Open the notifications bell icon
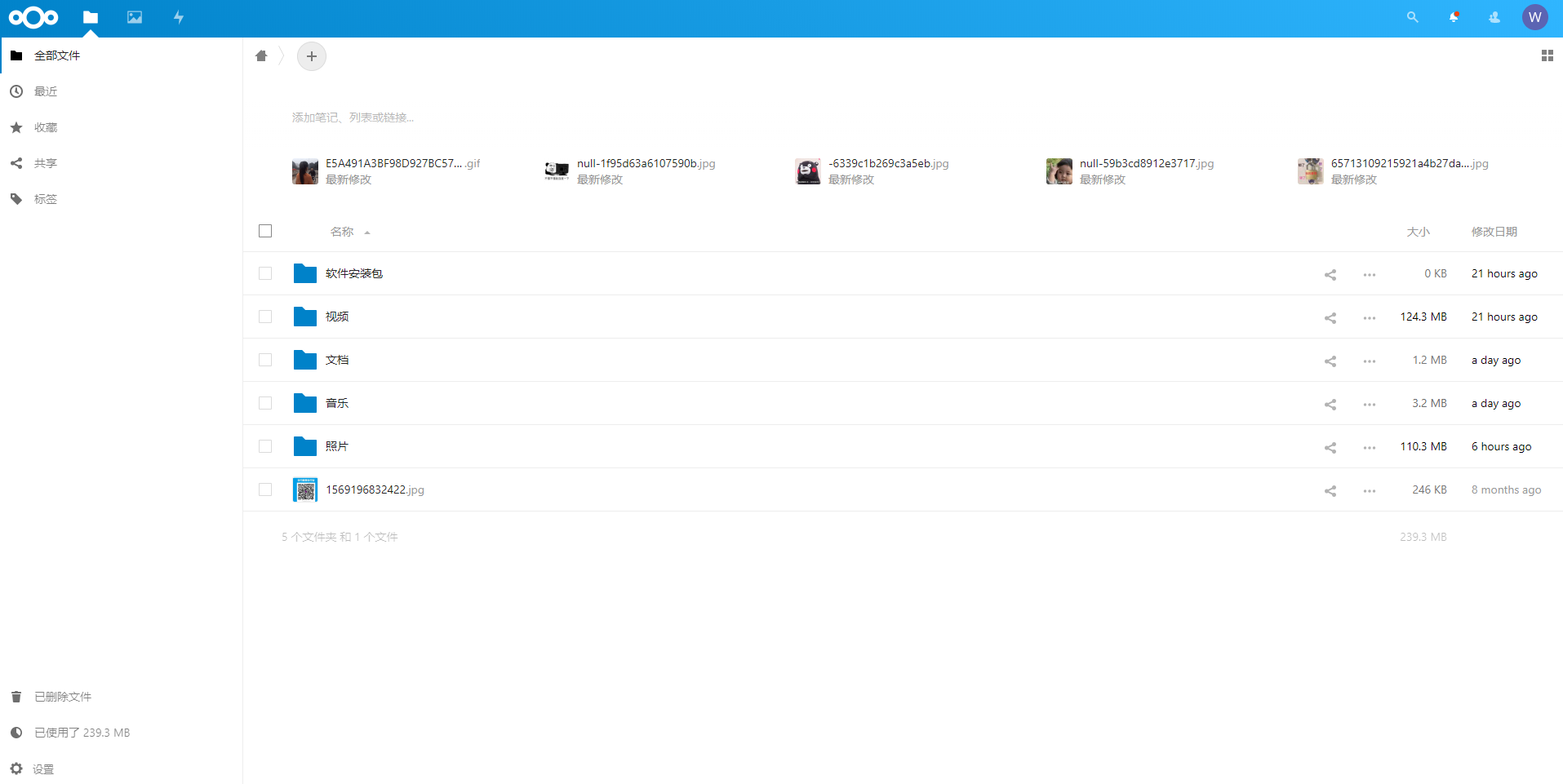Screen dimensions: 1563x784 tap(1453, 17)
